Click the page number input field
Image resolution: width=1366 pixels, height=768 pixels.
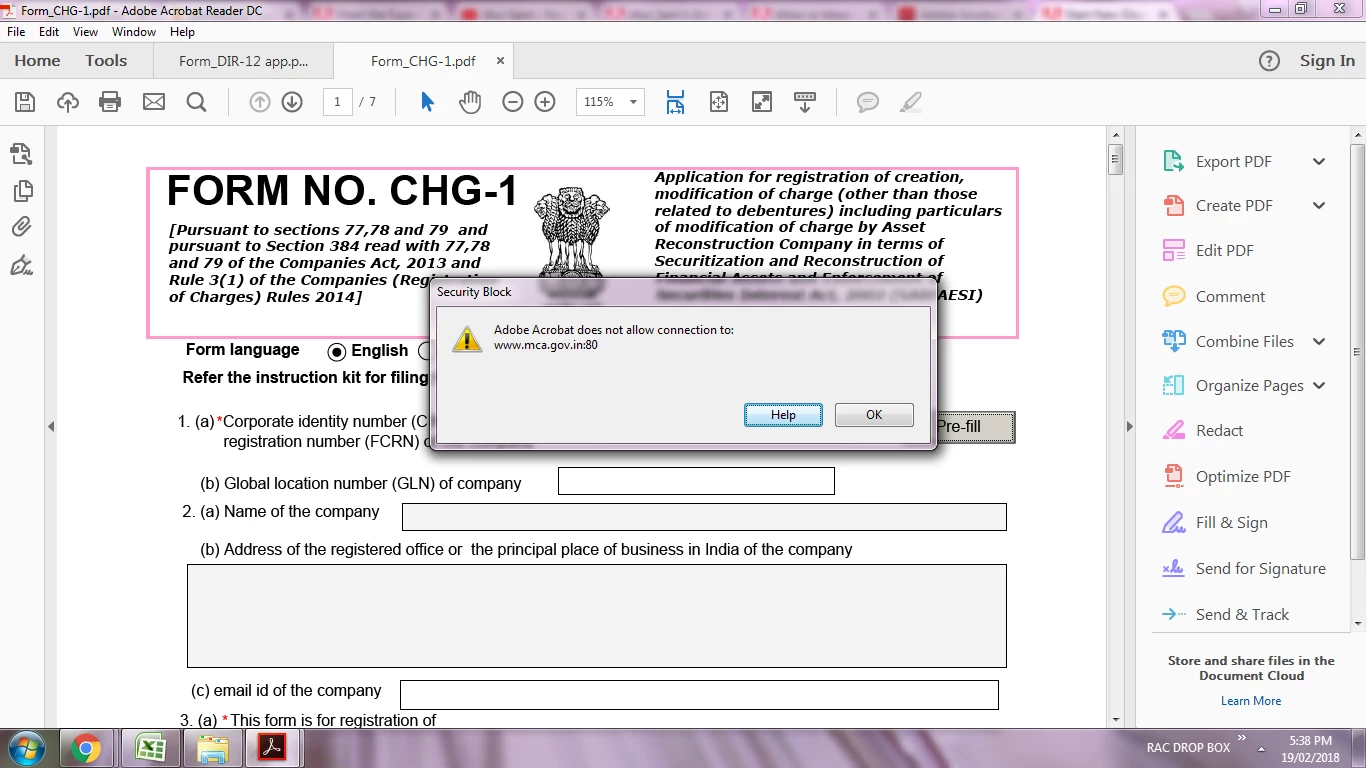(x=337, y=102)
